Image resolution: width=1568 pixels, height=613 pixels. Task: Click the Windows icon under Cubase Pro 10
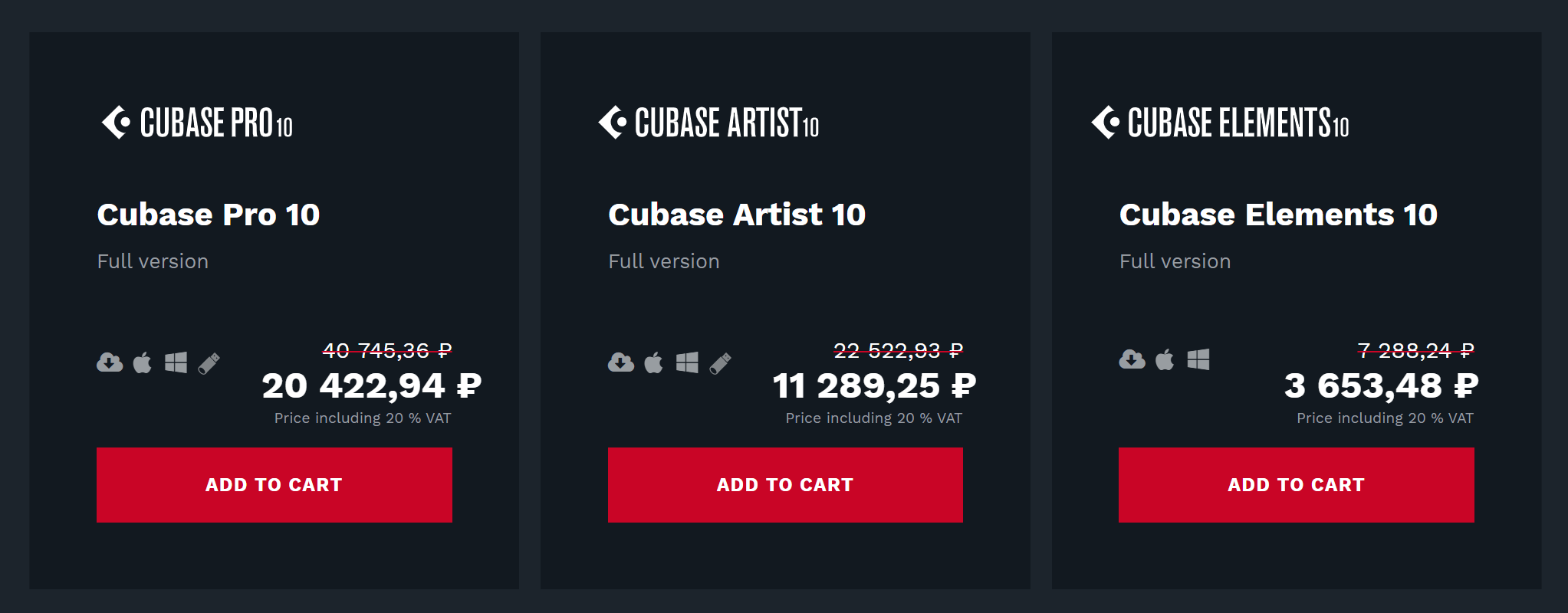pyautogui.click(x=176, y=362)
